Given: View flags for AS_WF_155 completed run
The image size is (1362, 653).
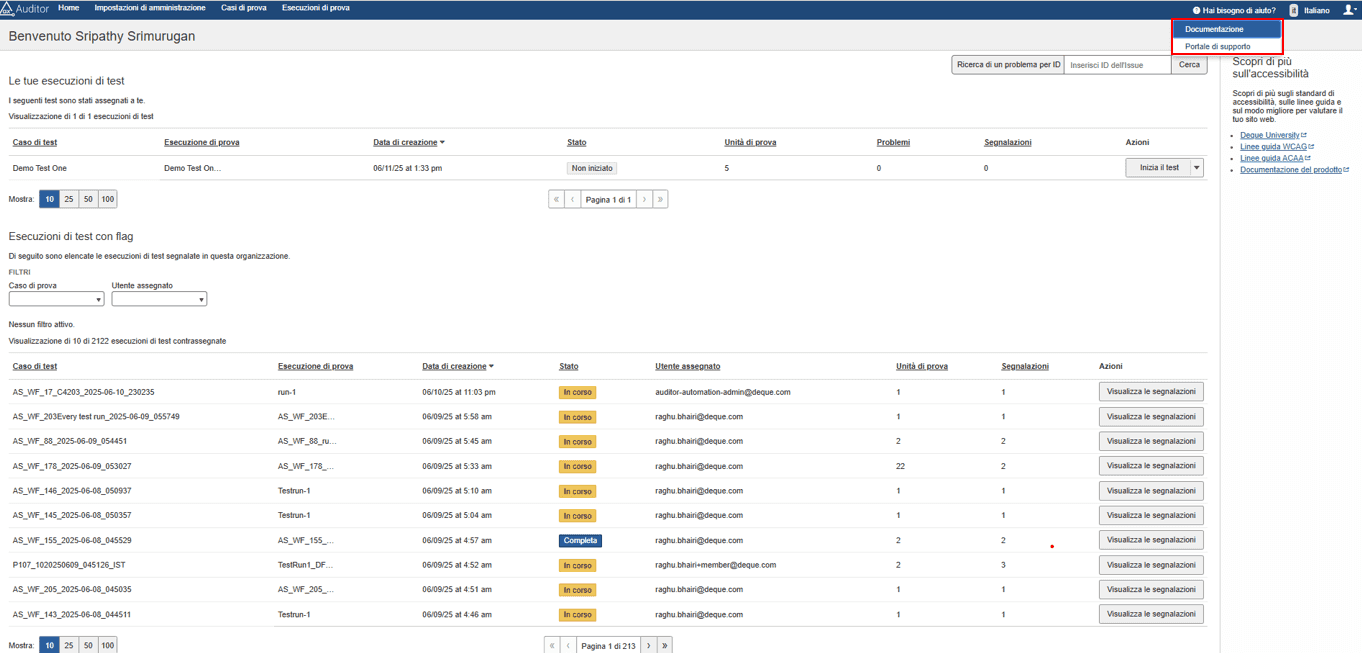Looking at the screenshot, I should [x=1150, y=540].
